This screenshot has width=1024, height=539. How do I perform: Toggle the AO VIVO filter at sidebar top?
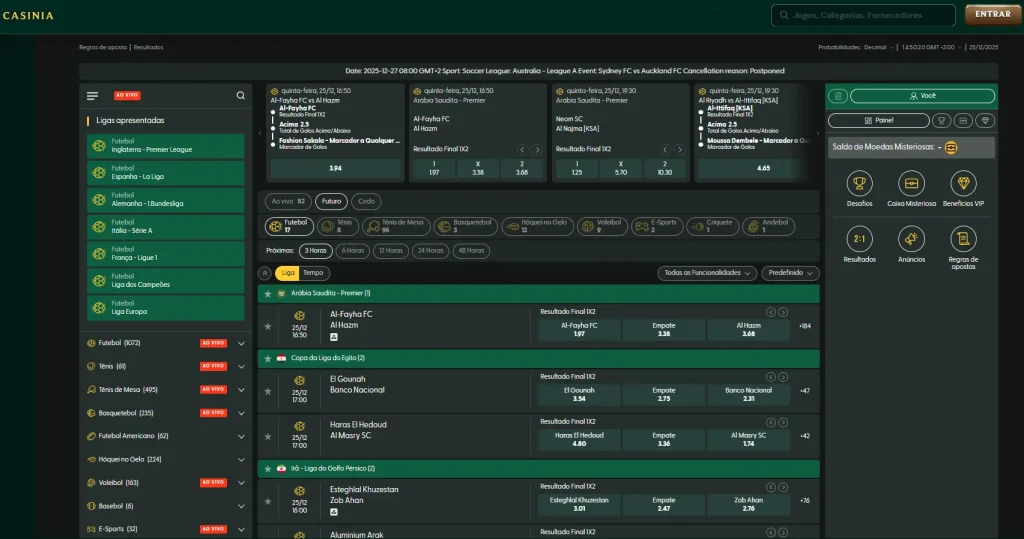coord(127,95)
